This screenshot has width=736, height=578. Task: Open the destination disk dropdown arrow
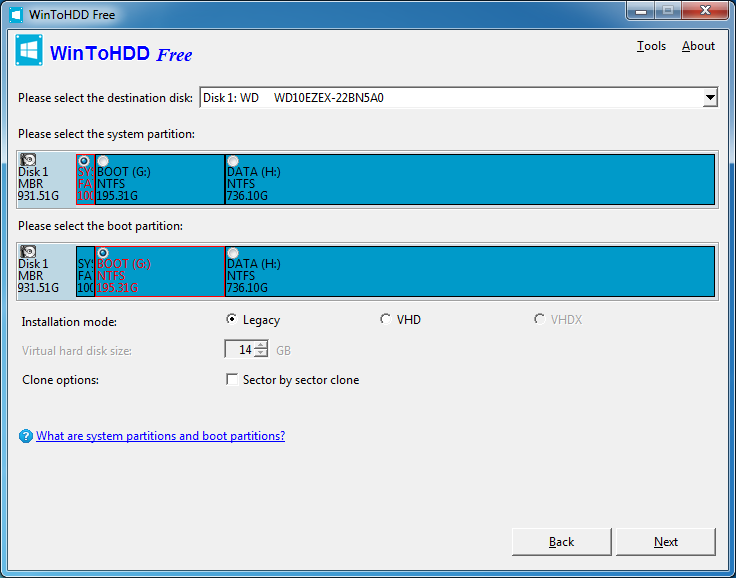(x=710, y=98)
